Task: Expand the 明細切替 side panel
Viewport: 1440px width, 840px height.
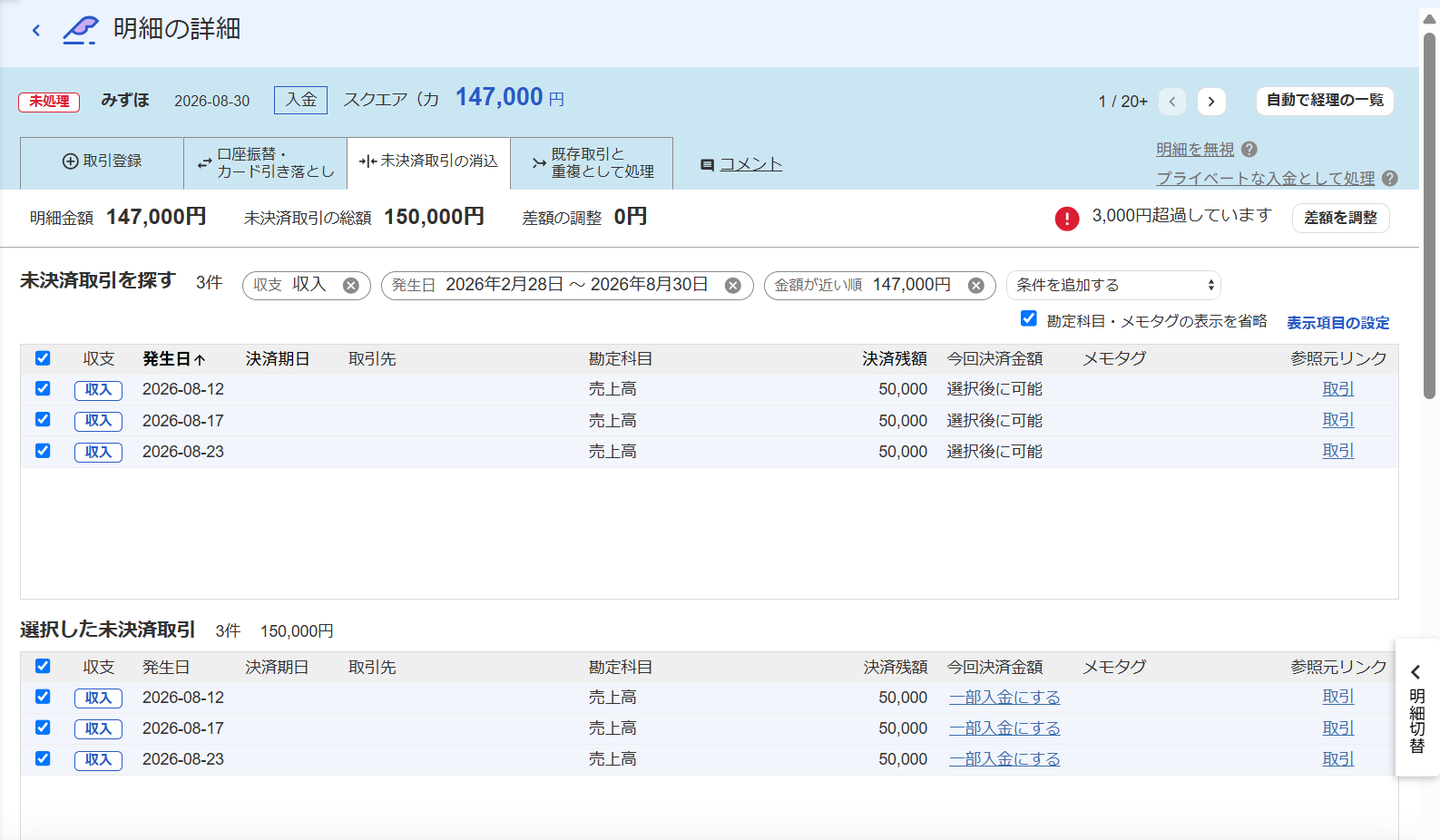Action: coord(1416,708)
